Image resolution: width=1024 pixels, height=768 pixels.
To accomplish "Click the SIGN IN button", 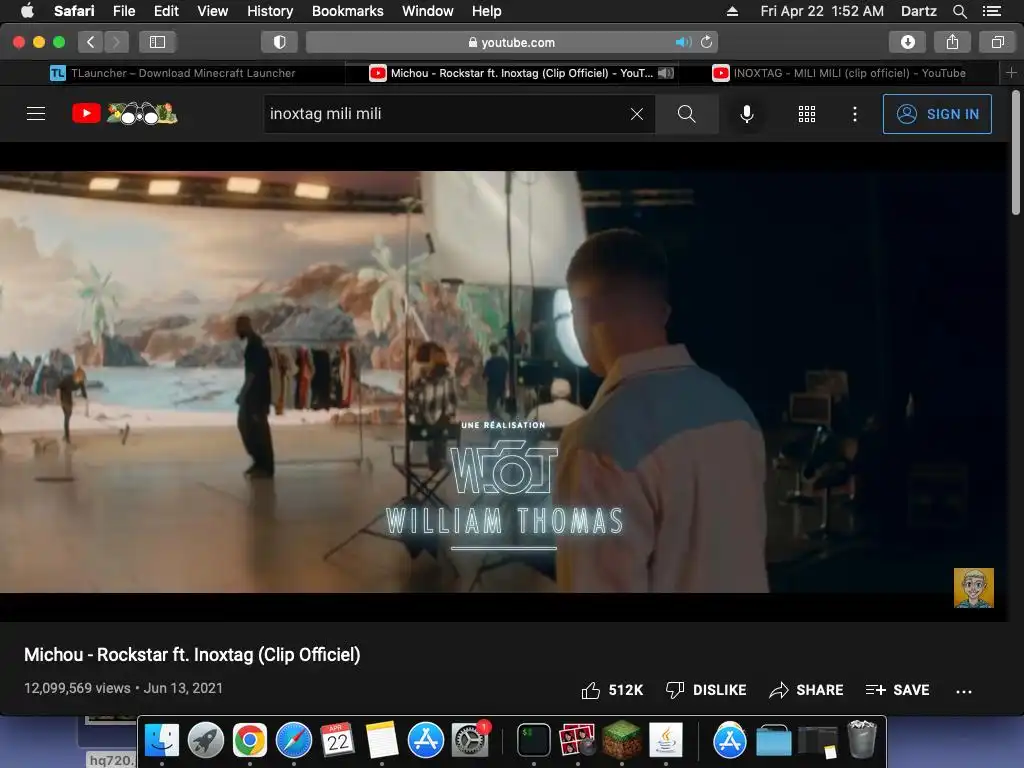I will click(x=937, y=114).
